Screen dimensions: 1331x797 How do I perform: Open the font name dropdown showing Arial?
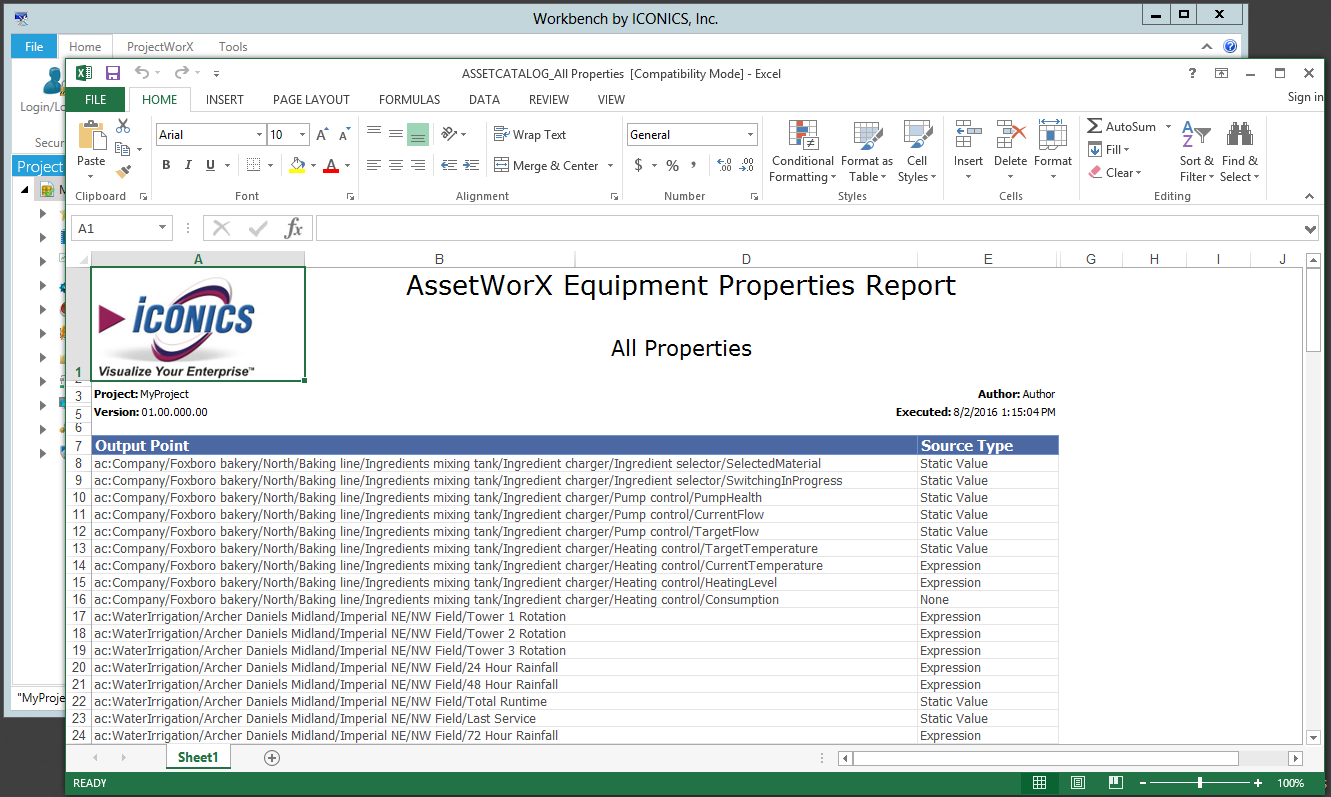[x=259, y=135]
